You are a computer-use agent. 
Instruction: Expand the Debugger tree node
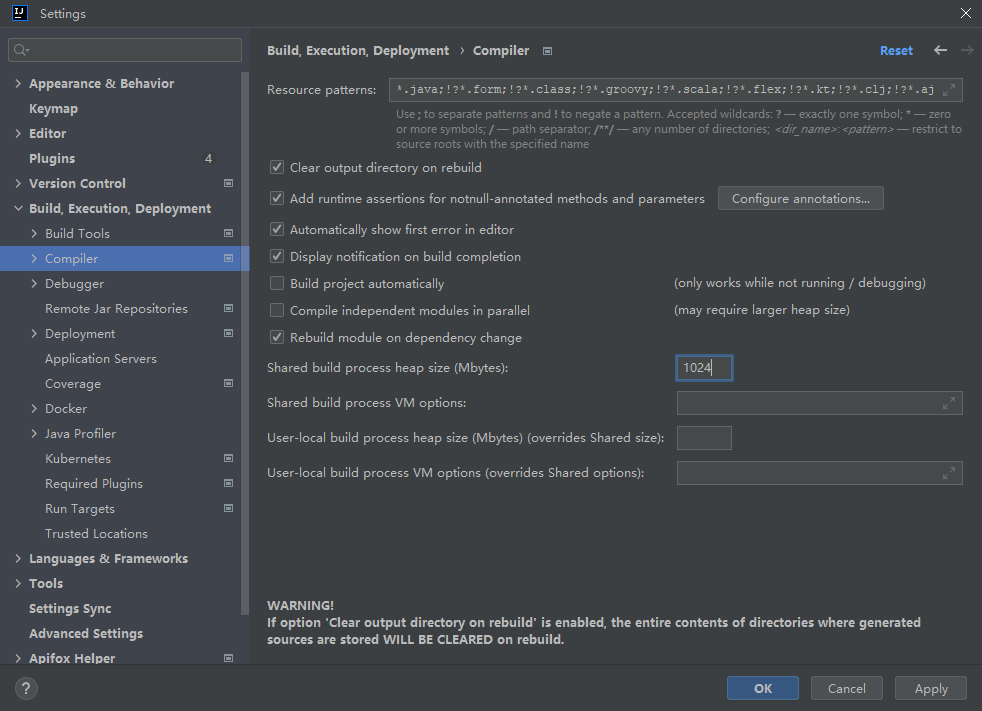34,284
